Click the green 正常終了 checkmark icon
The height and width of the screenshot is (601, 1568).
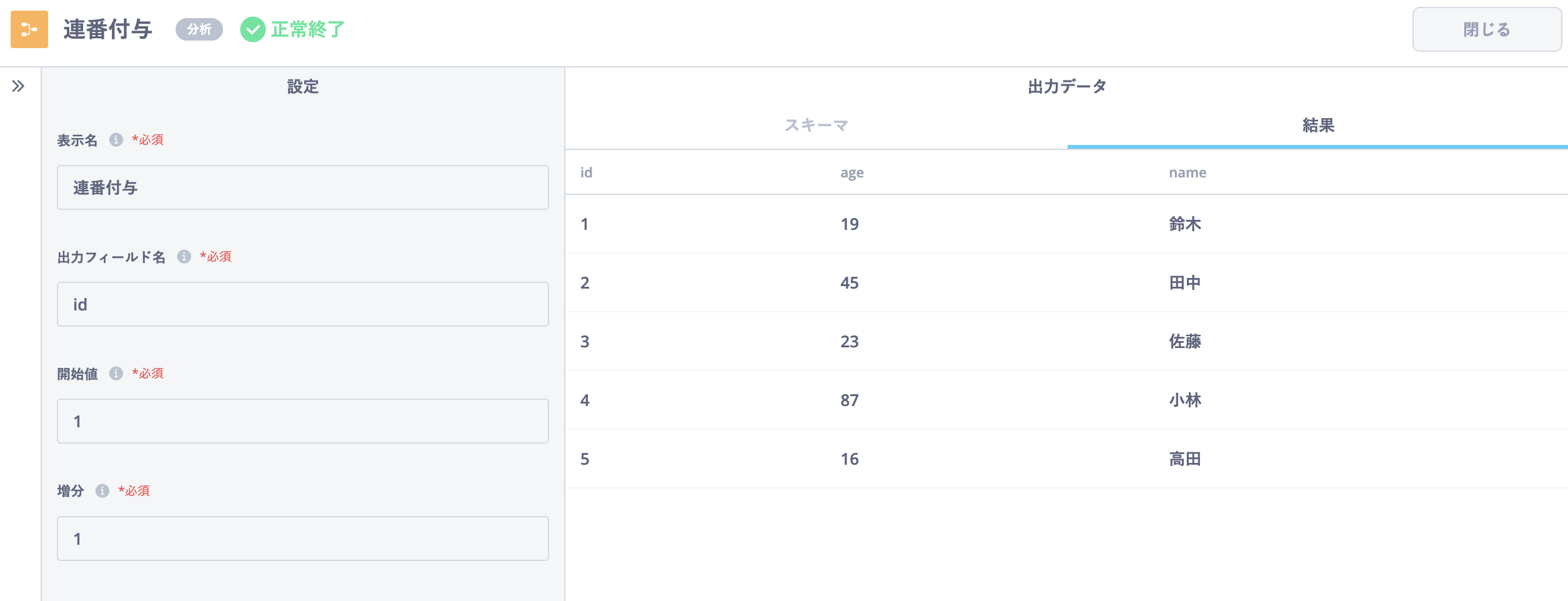[252, 29]
